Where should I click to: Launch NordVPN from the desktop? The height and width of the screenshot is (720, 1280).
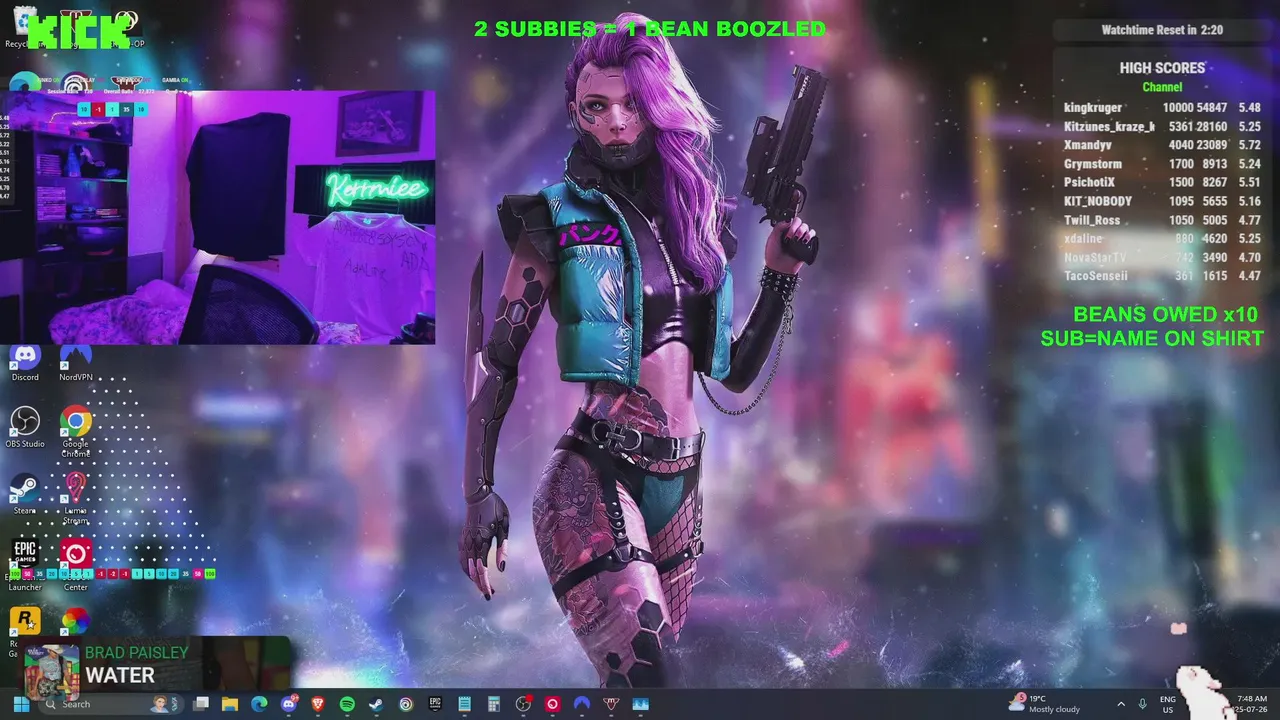76,362
